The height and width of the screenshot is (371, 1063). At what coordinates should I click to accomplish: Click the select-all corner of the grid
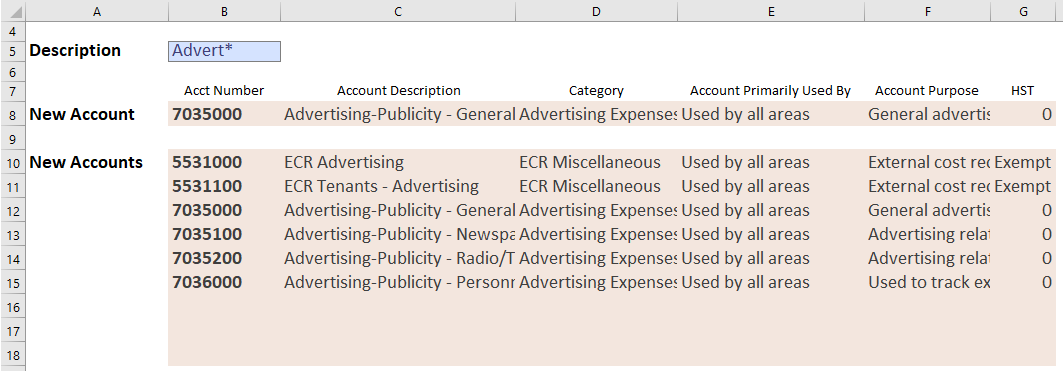[x=12, y=12]
